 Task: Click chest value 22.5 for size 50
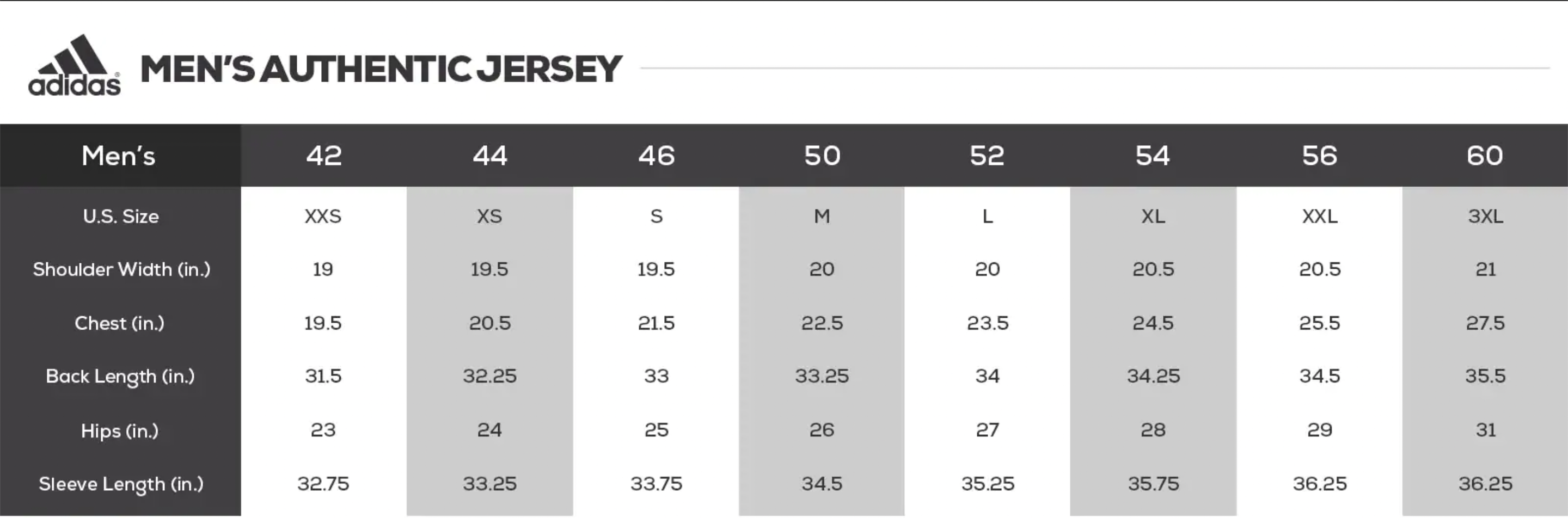point(822,323)
